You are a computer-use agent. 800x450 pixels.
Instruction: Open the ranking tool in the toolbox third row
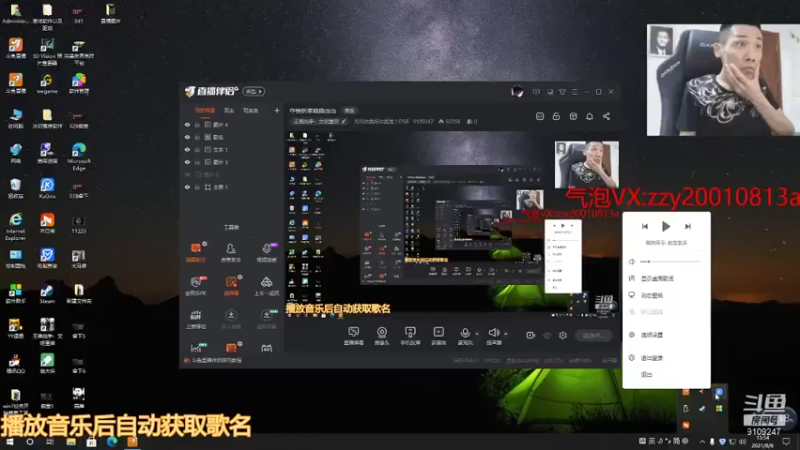[196, 319]
